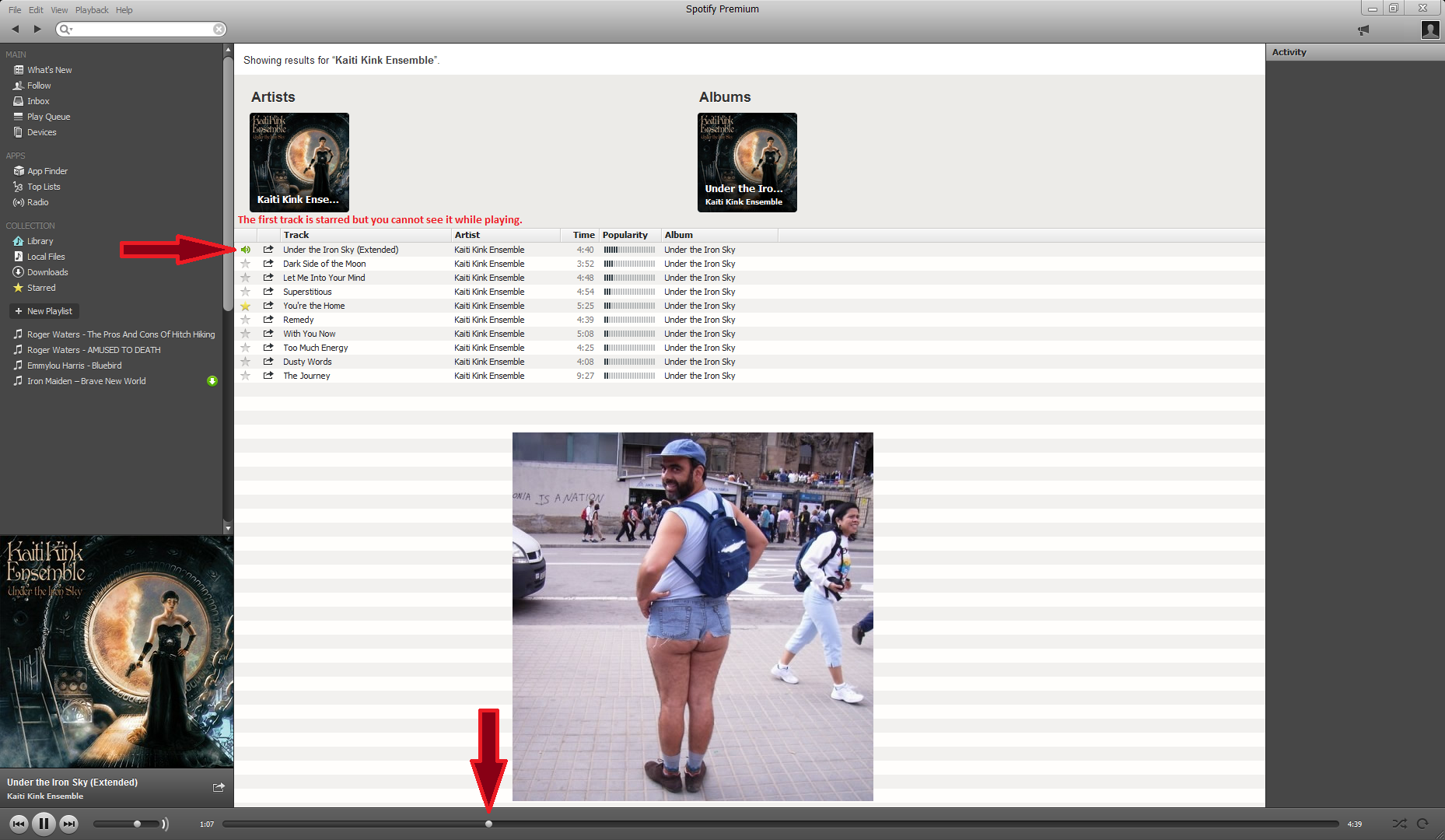This screenshot has width=1445, height=840.
Task: Open the Help menu
Action: point(124,10)
